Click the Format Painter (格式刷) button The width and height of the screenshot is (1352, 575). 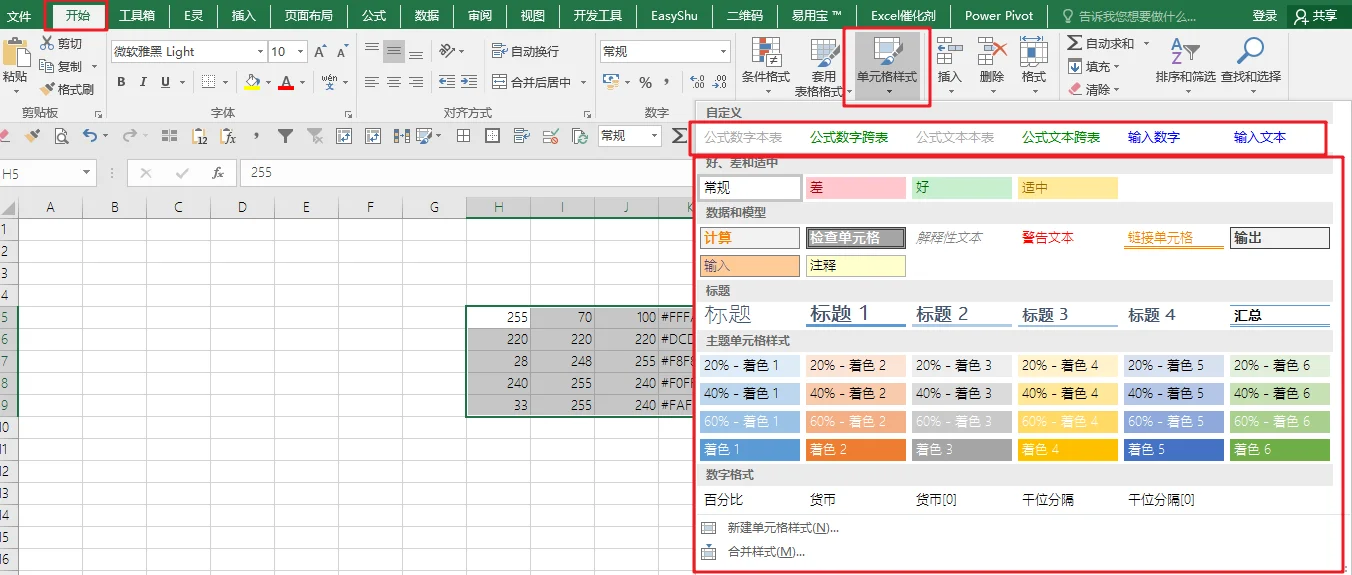click(66, 89)
